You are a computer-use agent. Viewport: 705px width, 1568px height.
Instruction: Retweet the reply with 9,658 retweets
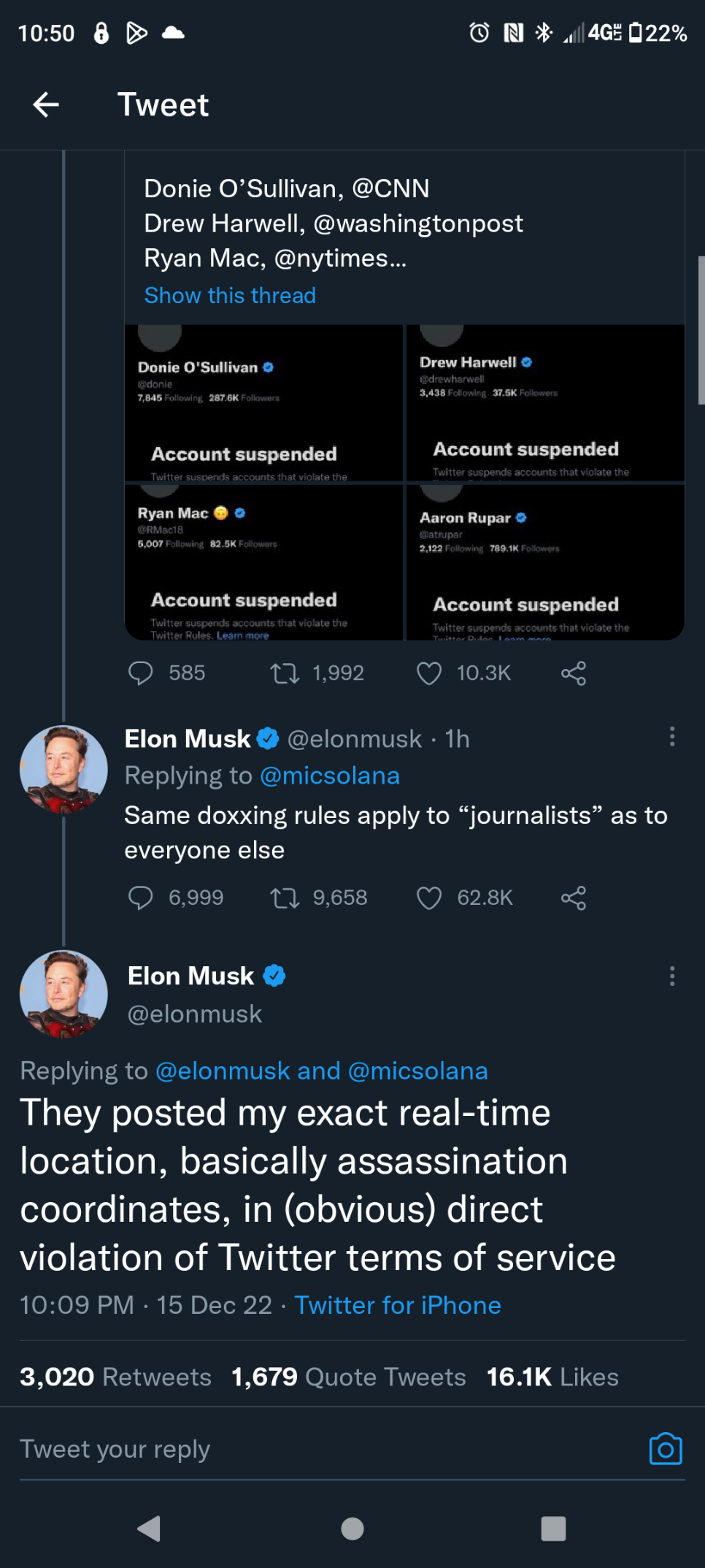285,898
